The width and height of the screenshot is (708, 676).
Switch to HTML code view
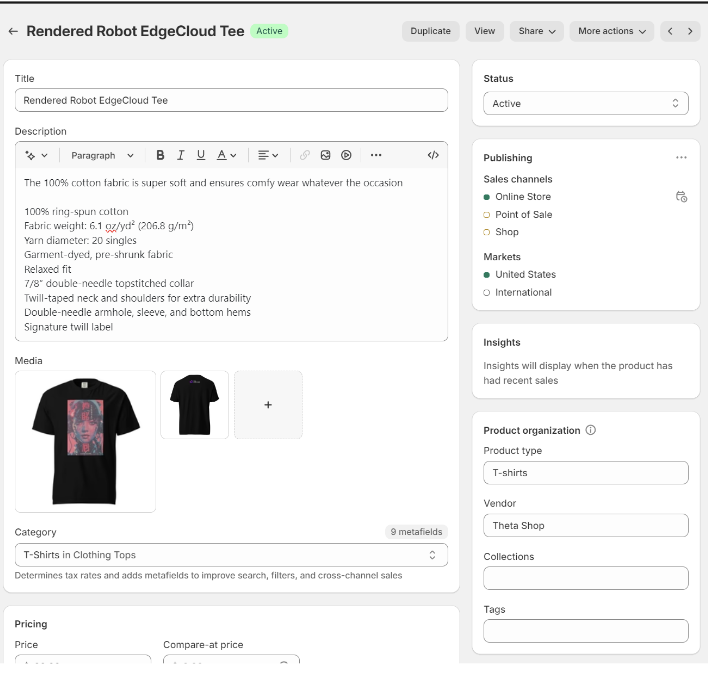(x=433, y=155)
